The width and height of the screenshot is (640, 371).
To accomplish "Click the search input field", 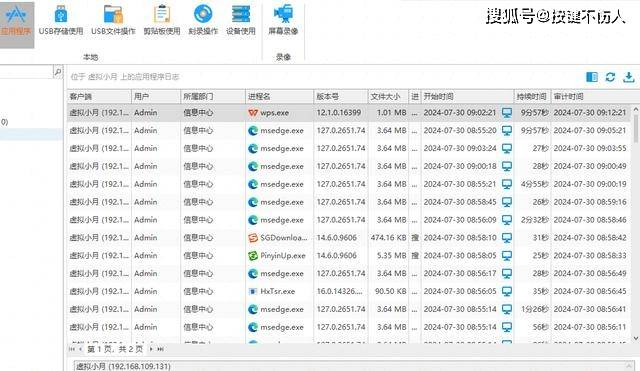I will [26, 72].
